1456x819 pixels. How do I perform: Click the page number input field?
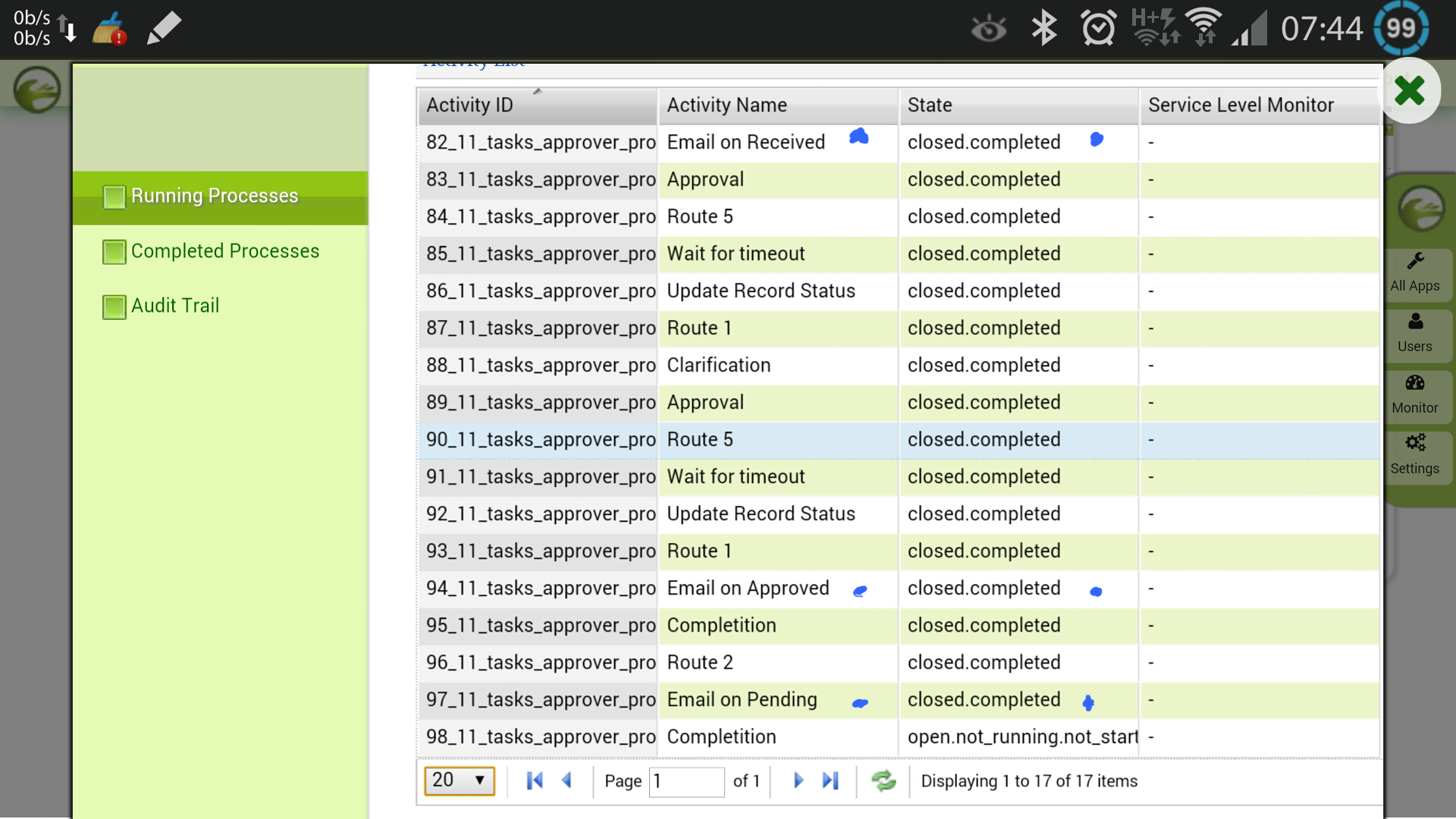686,781
